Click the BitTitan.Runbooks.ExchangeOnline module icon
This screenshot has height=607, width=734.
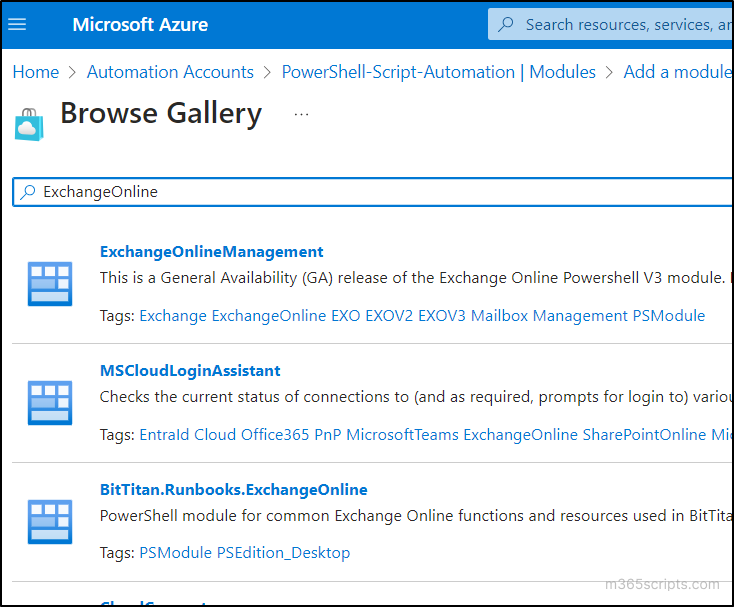49,522
